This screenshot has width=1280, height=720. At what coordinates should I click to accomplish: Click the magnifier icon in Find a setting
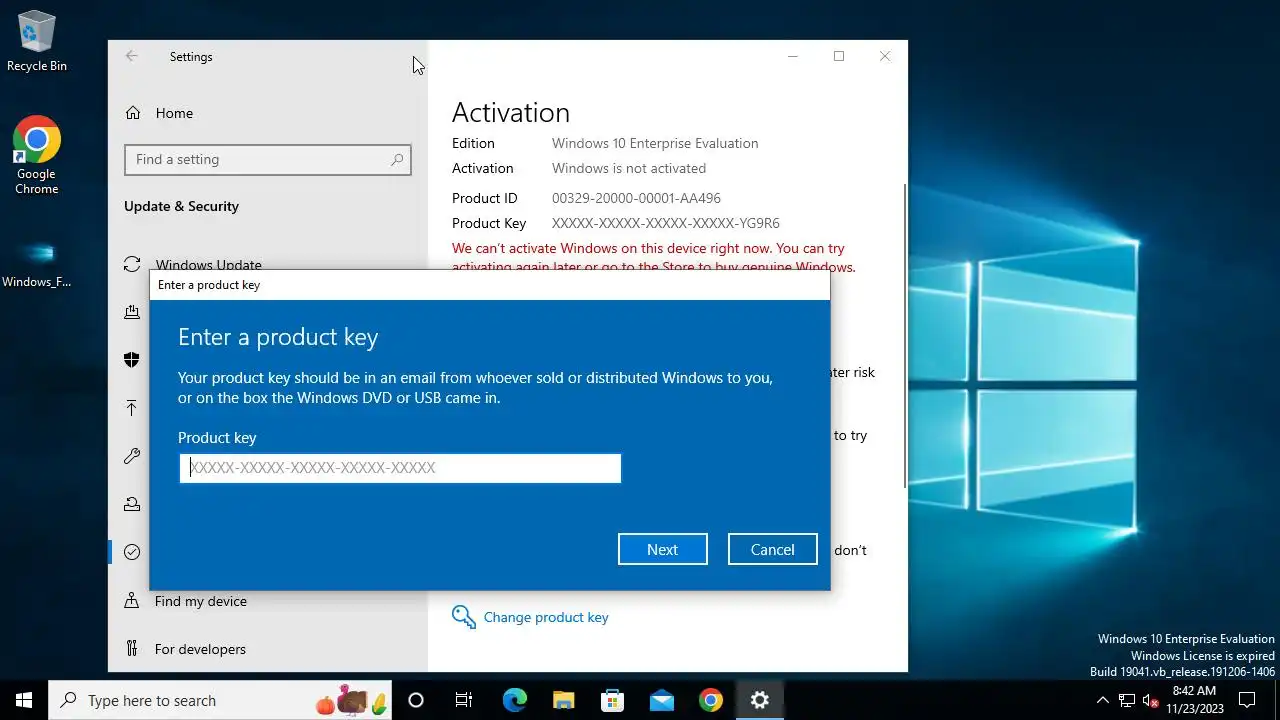coord(397,159)
